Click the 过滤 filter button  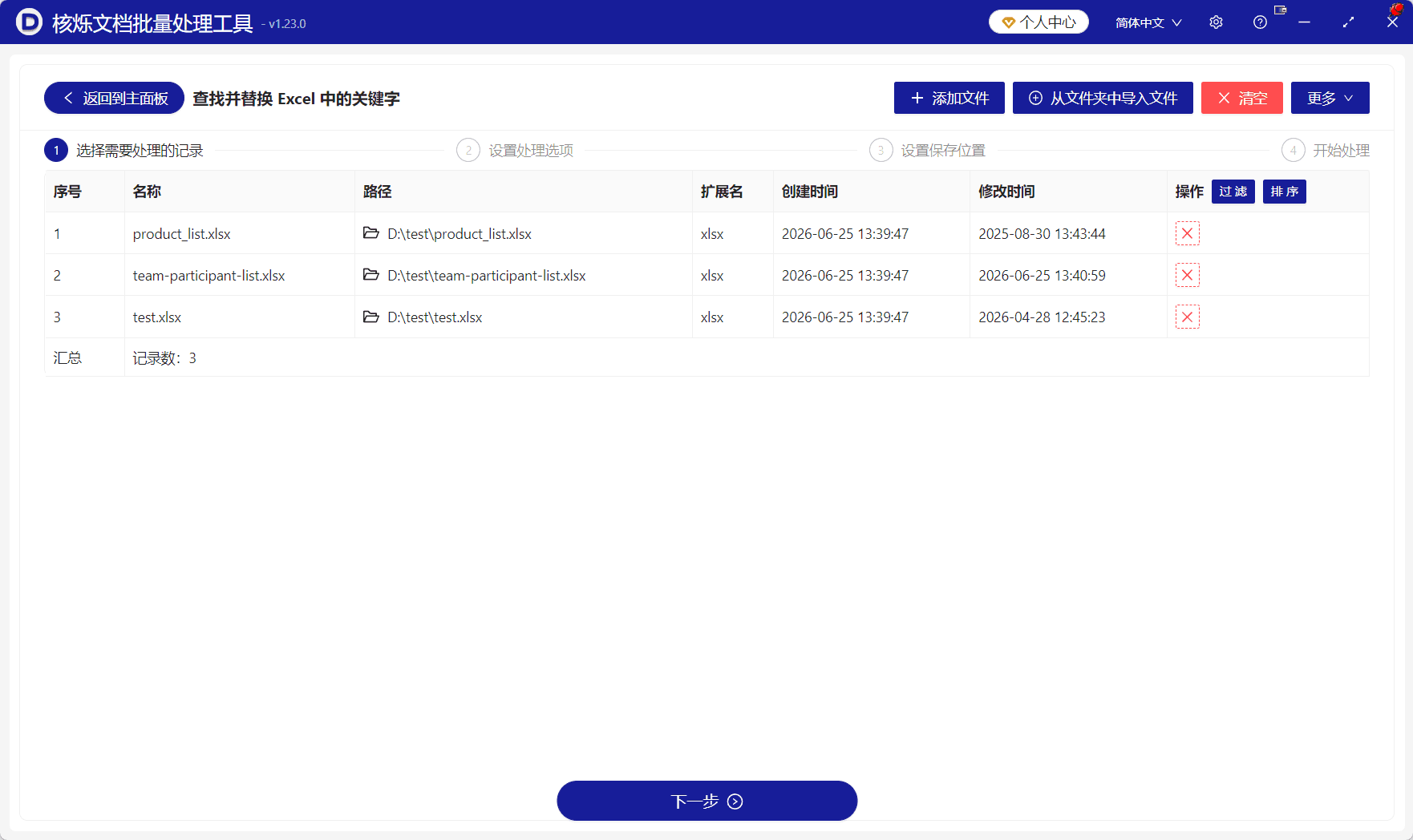click(x=1233, y=192)
